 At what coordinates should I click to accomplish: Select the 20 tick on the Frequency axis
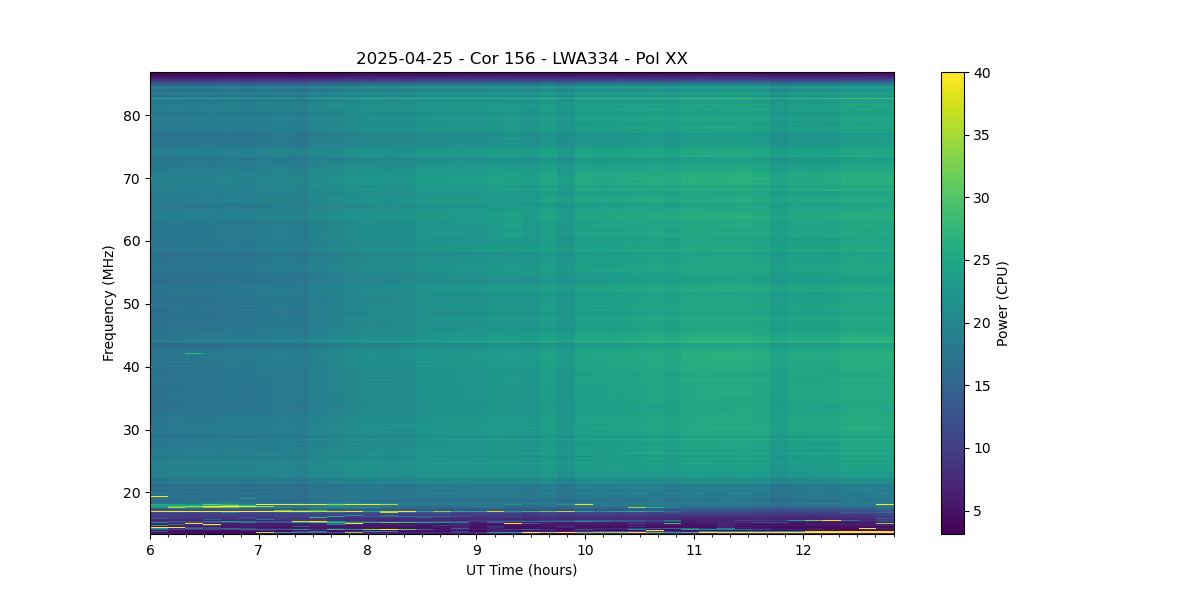click(131, 493)
